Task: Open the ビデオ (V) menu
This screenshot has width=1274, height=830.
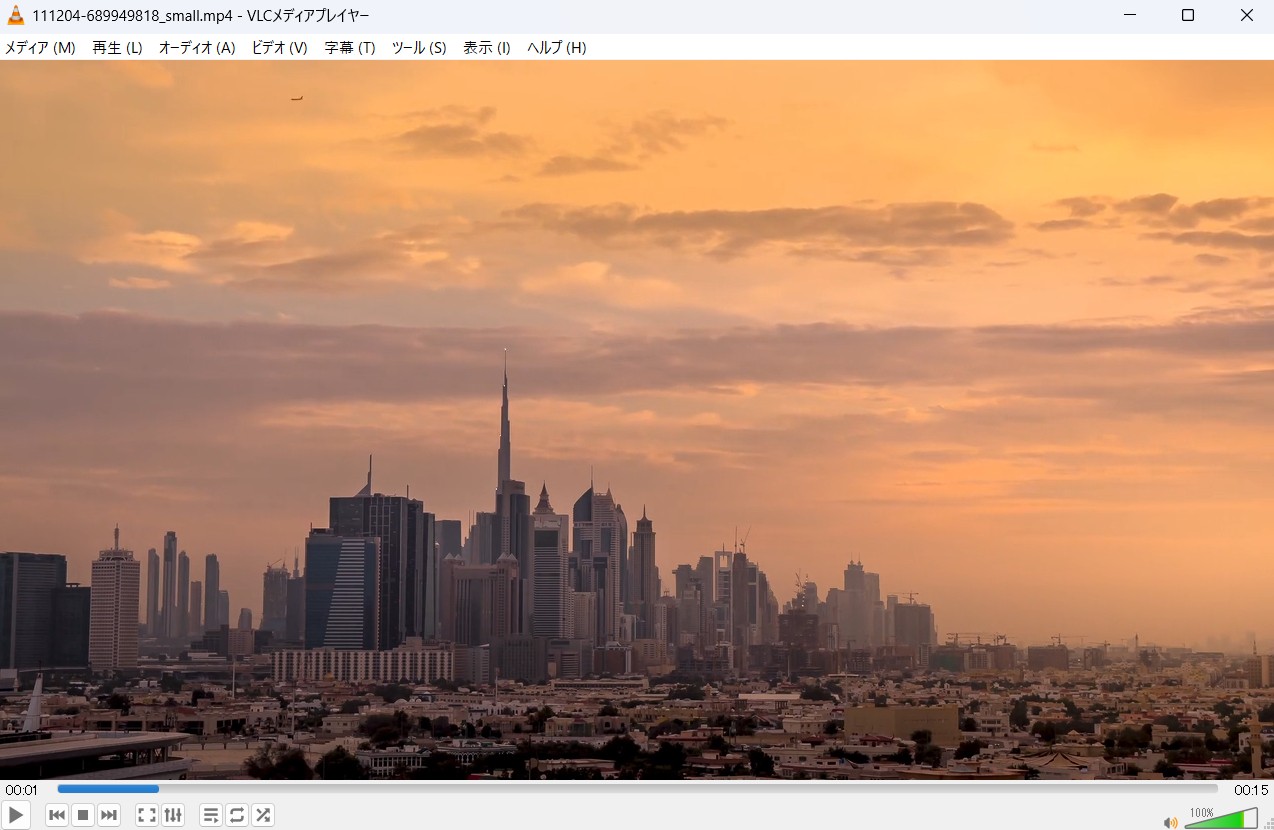Action: pyautogui.click(x=279, y=48)
